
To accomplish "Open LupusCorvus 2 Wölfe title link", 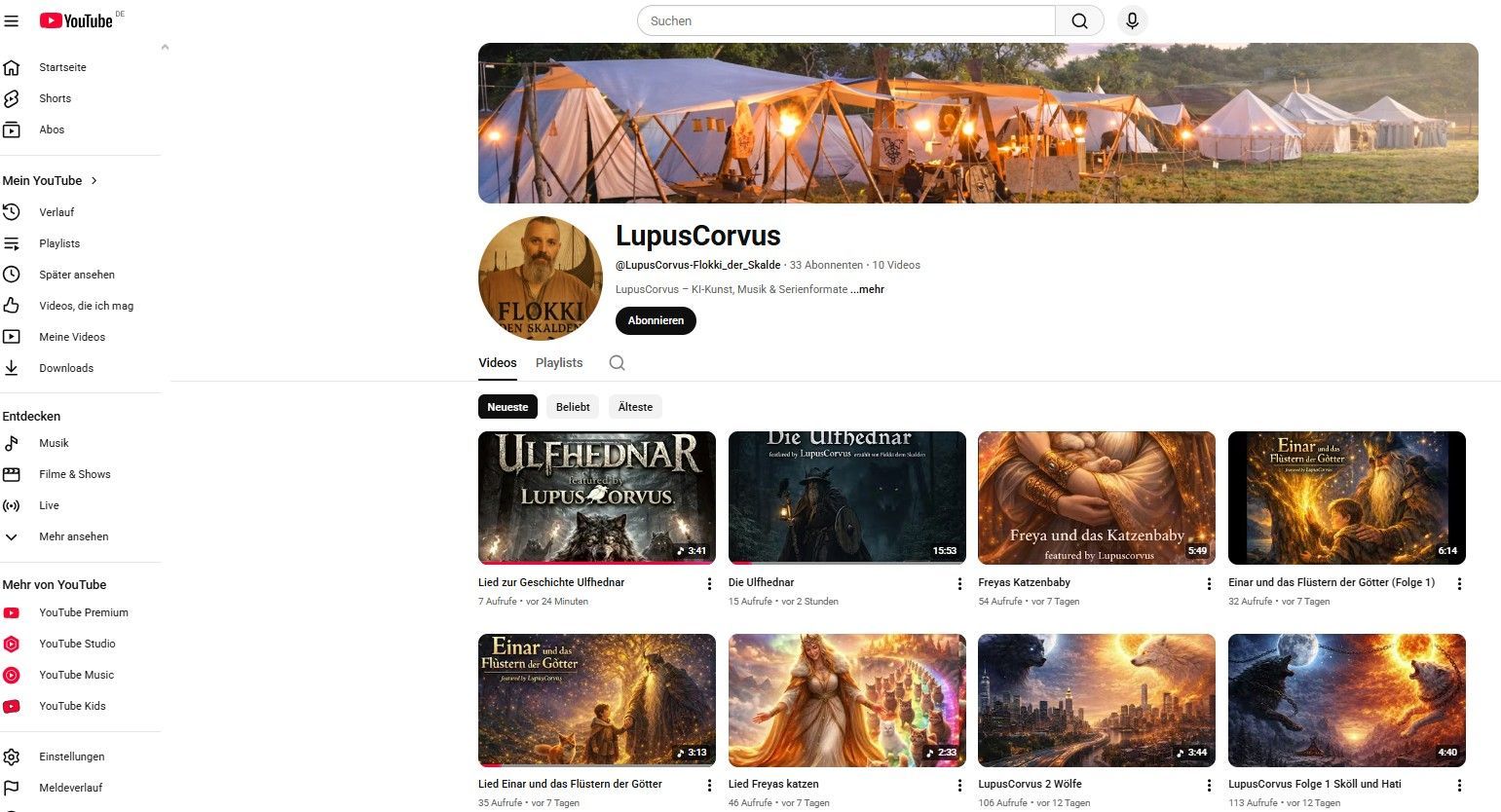I will 1030,784.
